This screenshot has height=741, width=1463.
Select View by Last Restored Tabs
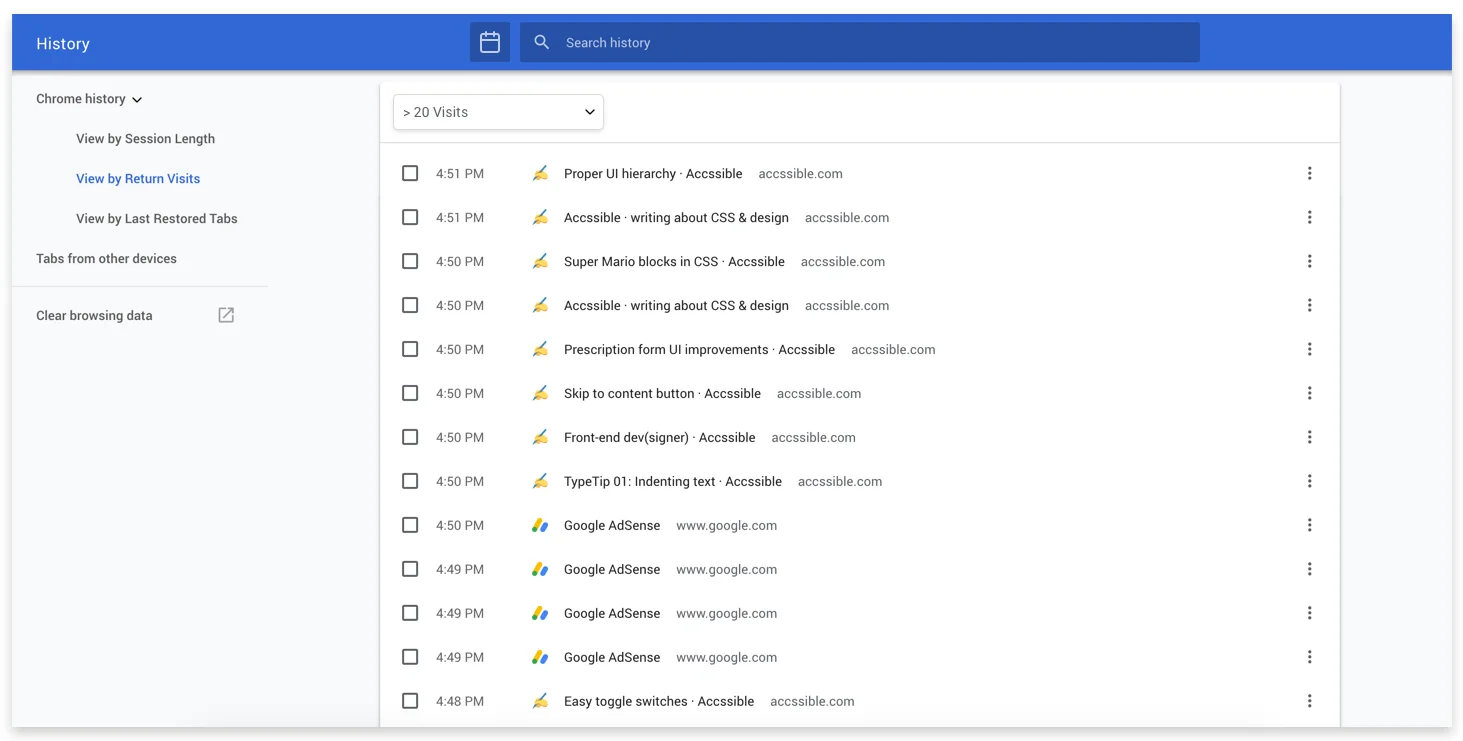click(x=157, y=218)
